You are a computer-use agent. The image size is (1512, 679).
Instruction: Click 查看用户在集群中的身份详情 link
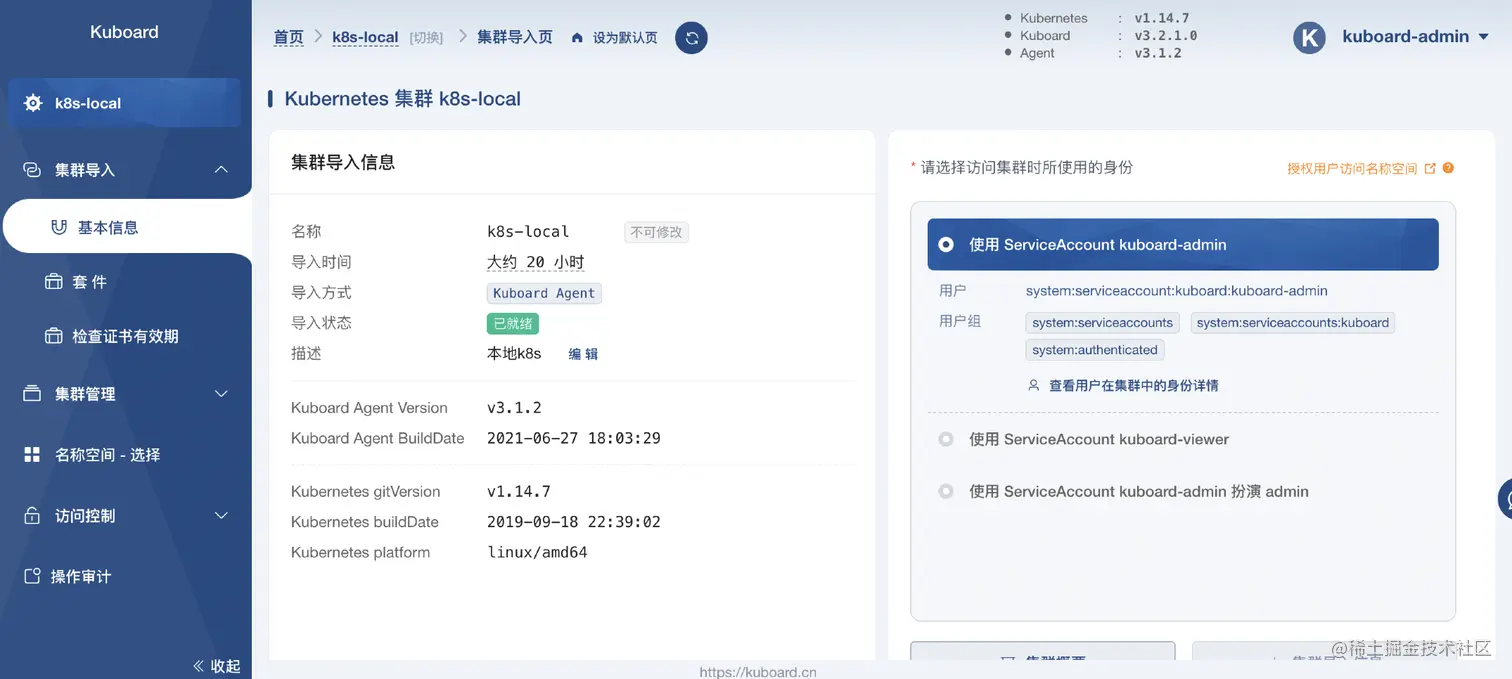click(1133, 385)
